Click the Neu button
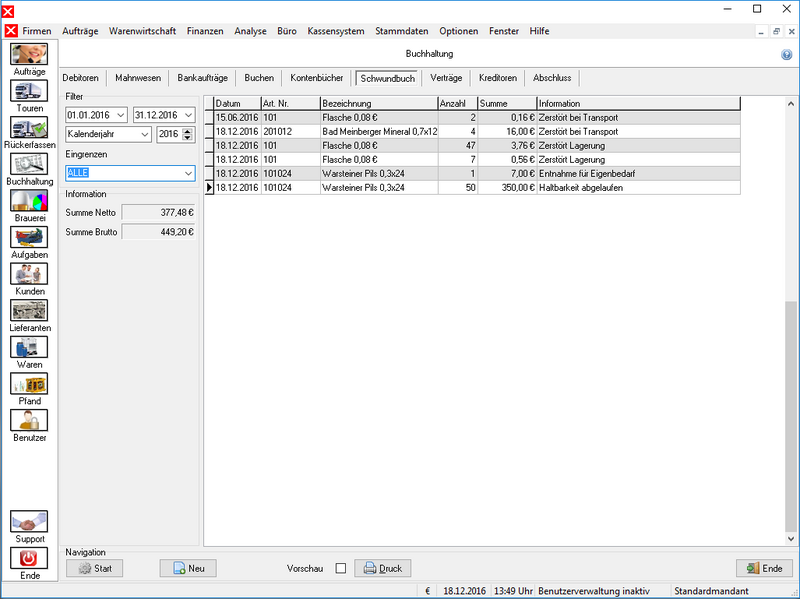This screenshot has height=599, width=800. (x=188, y=568)
